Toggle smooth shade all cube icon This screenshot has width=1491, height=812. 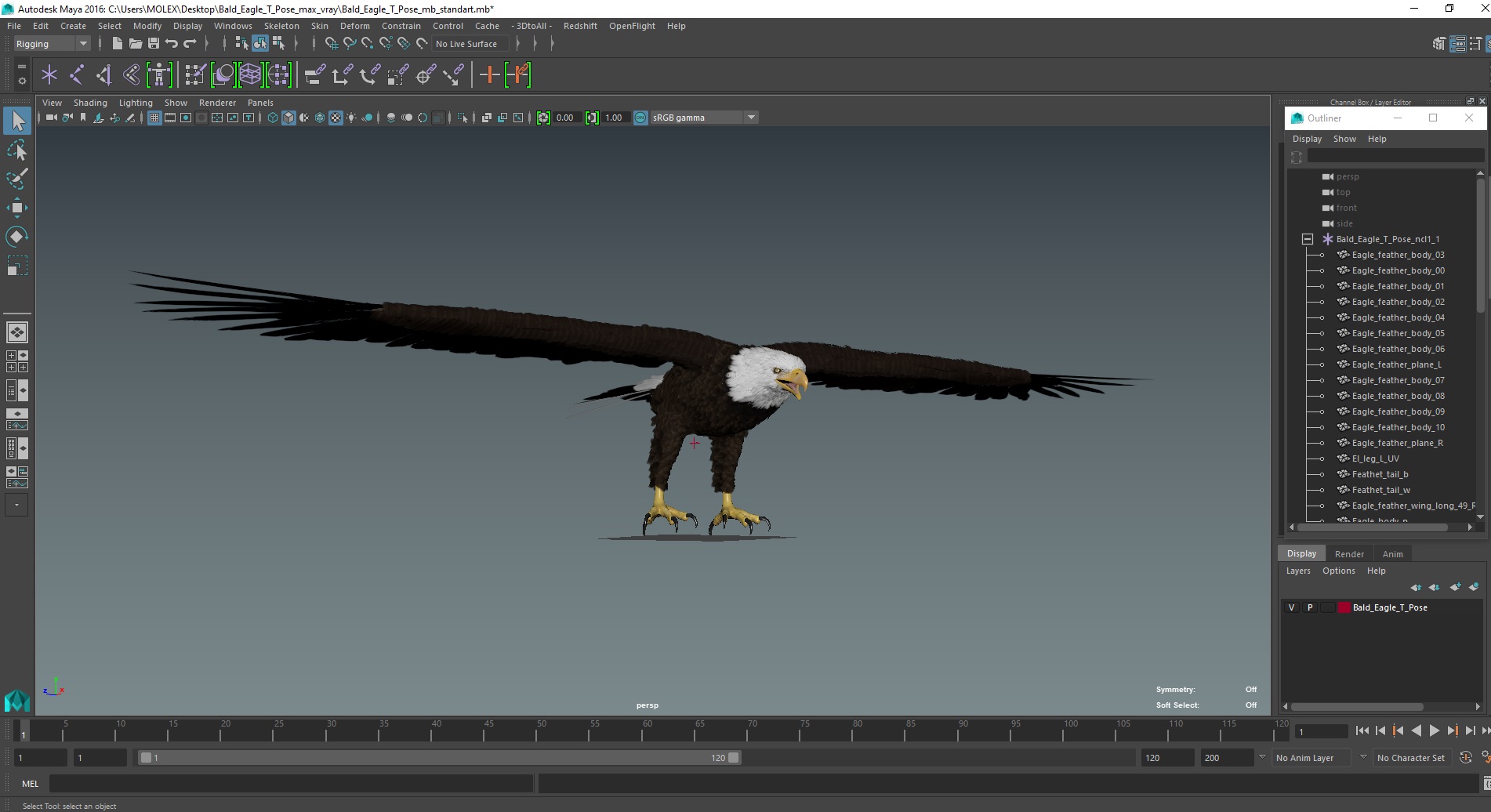[288, 118]
